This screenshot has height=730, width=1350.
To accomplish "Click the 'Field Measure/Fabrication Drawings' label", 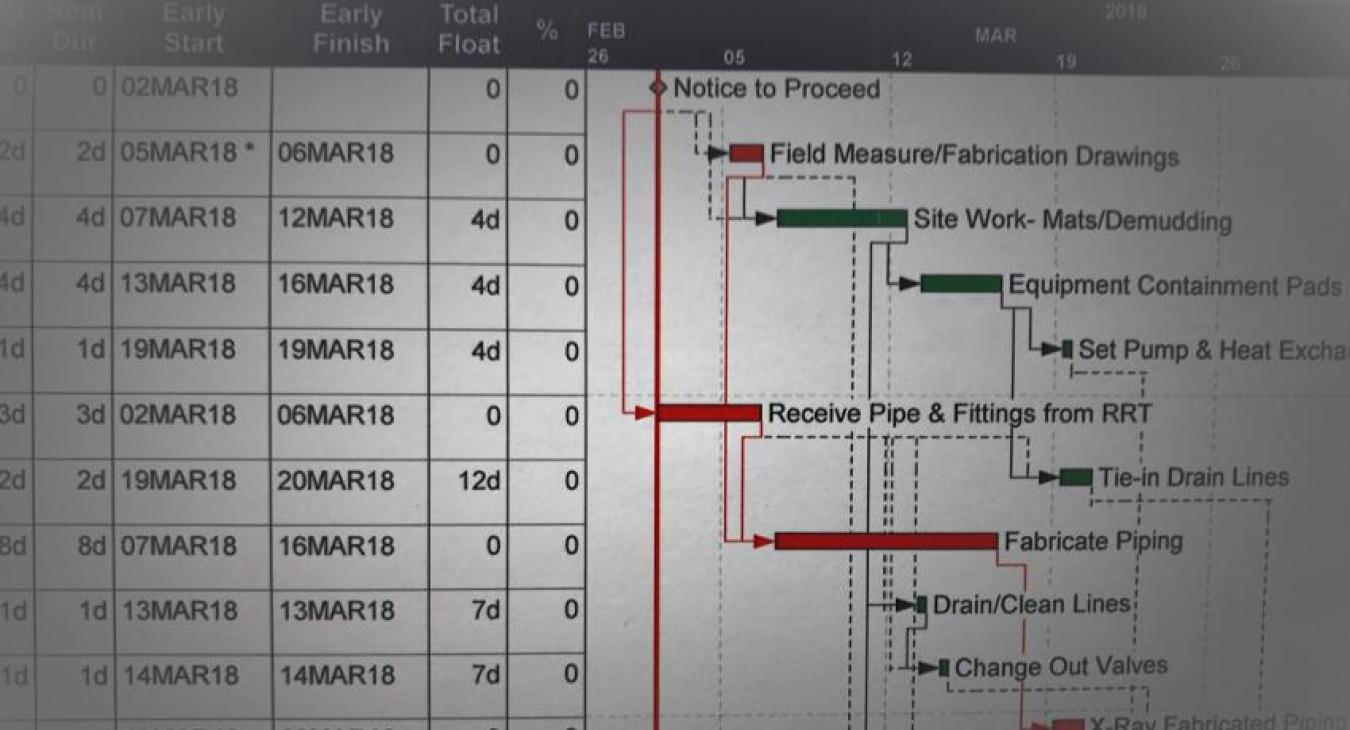I will point(974,155).
